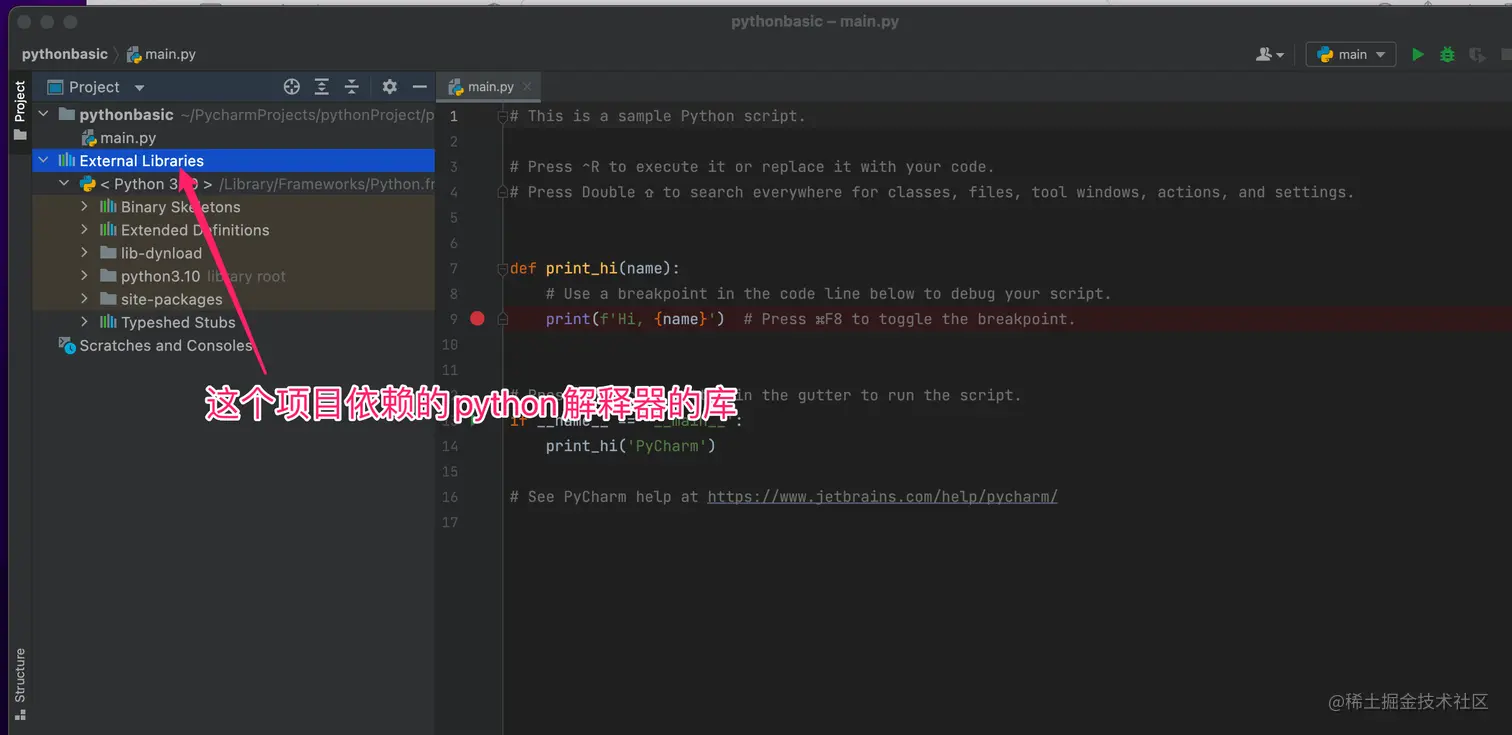
Task: Click the folder icon below Project sidebar tab
Action: click(20, 135)
